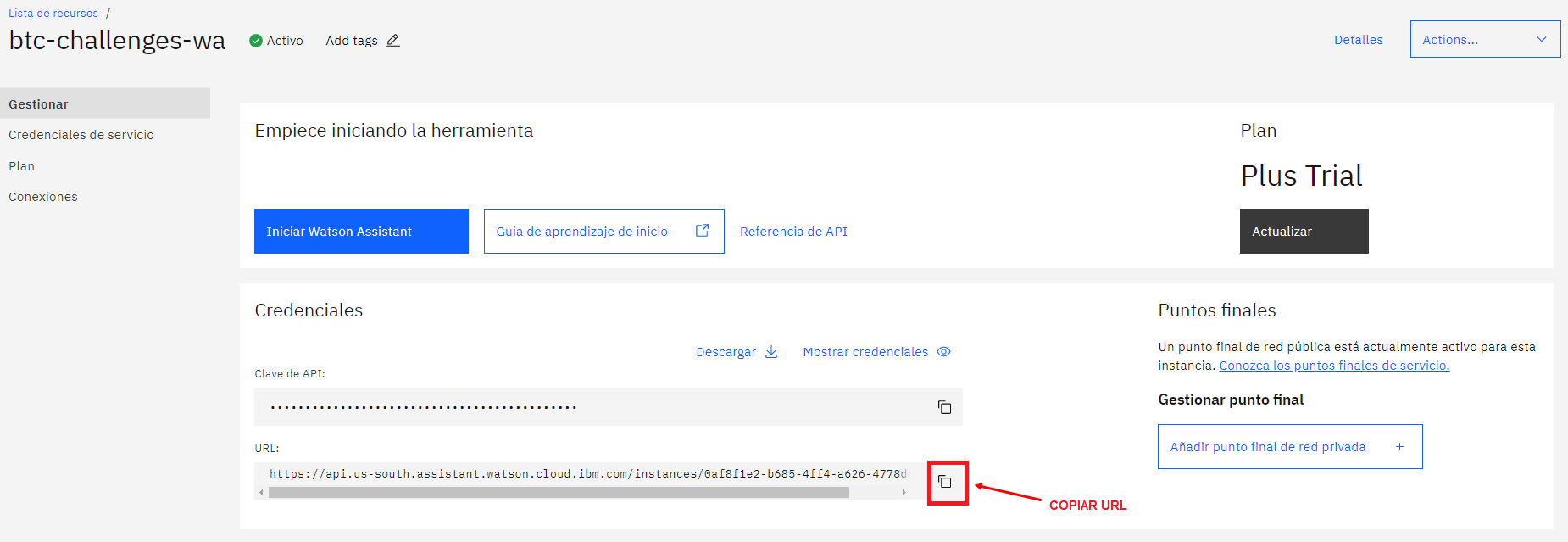Click the pencil icon next to Add tags
Screen dimensions: 1568x542
393,41
